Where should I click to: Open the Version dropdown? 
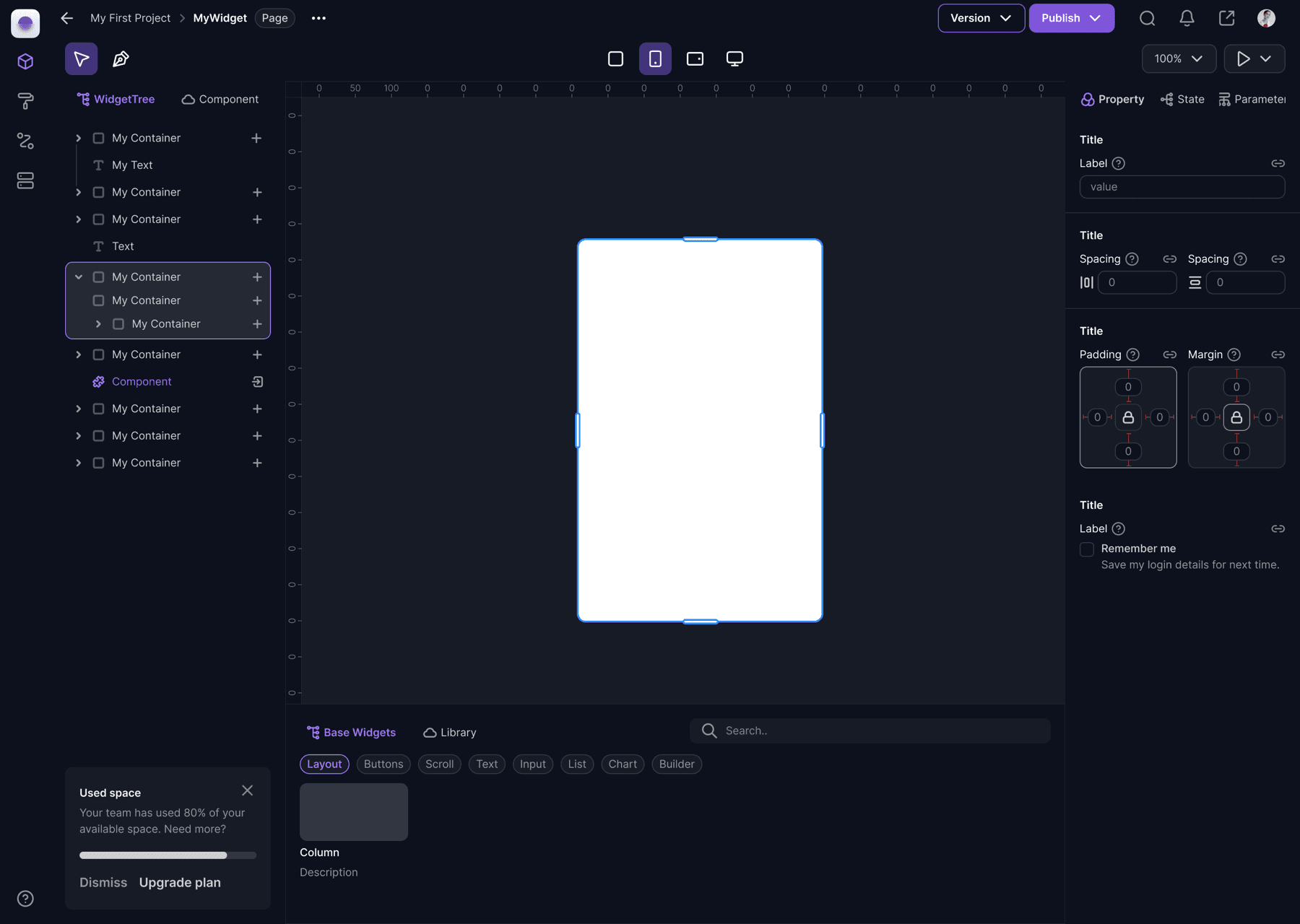[980, 19]
